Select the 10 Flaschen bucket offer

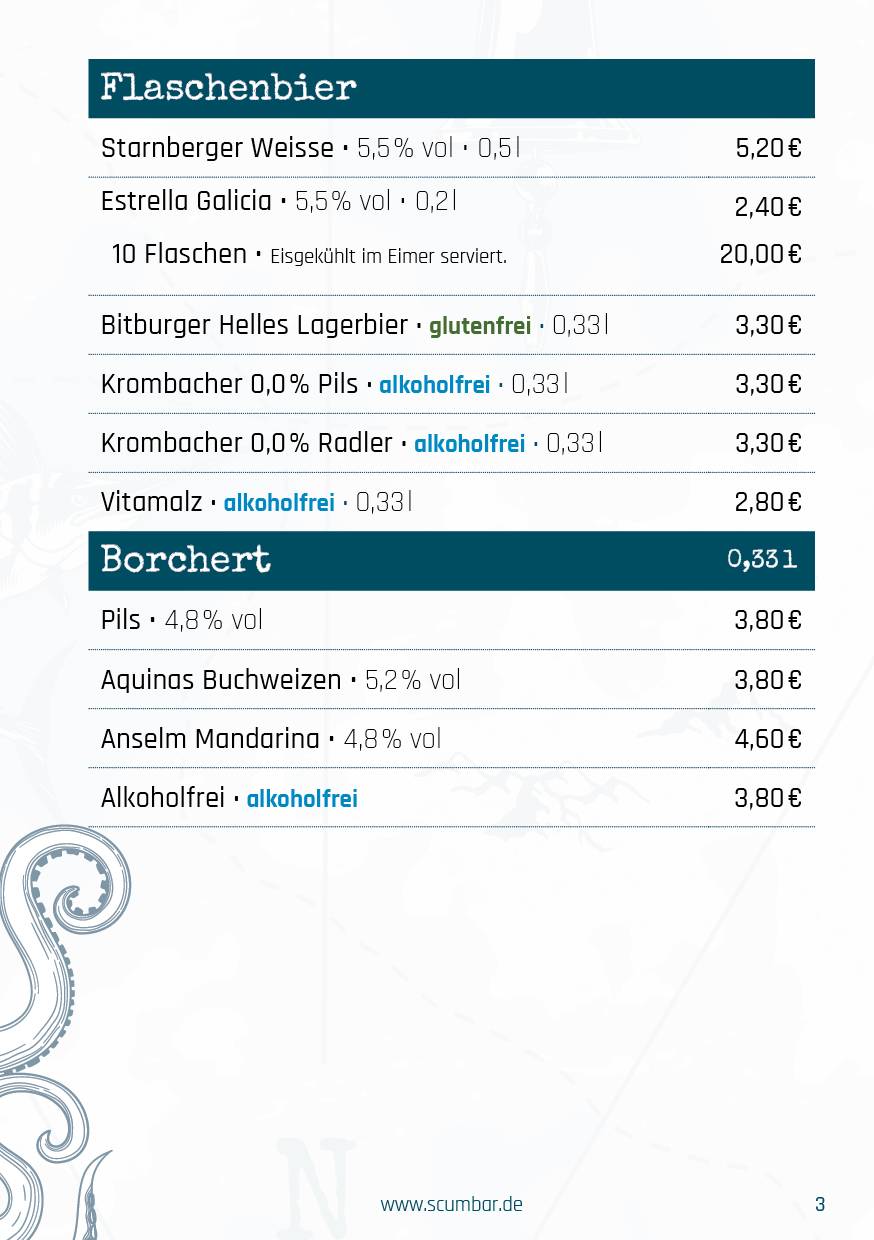[451, 255]
